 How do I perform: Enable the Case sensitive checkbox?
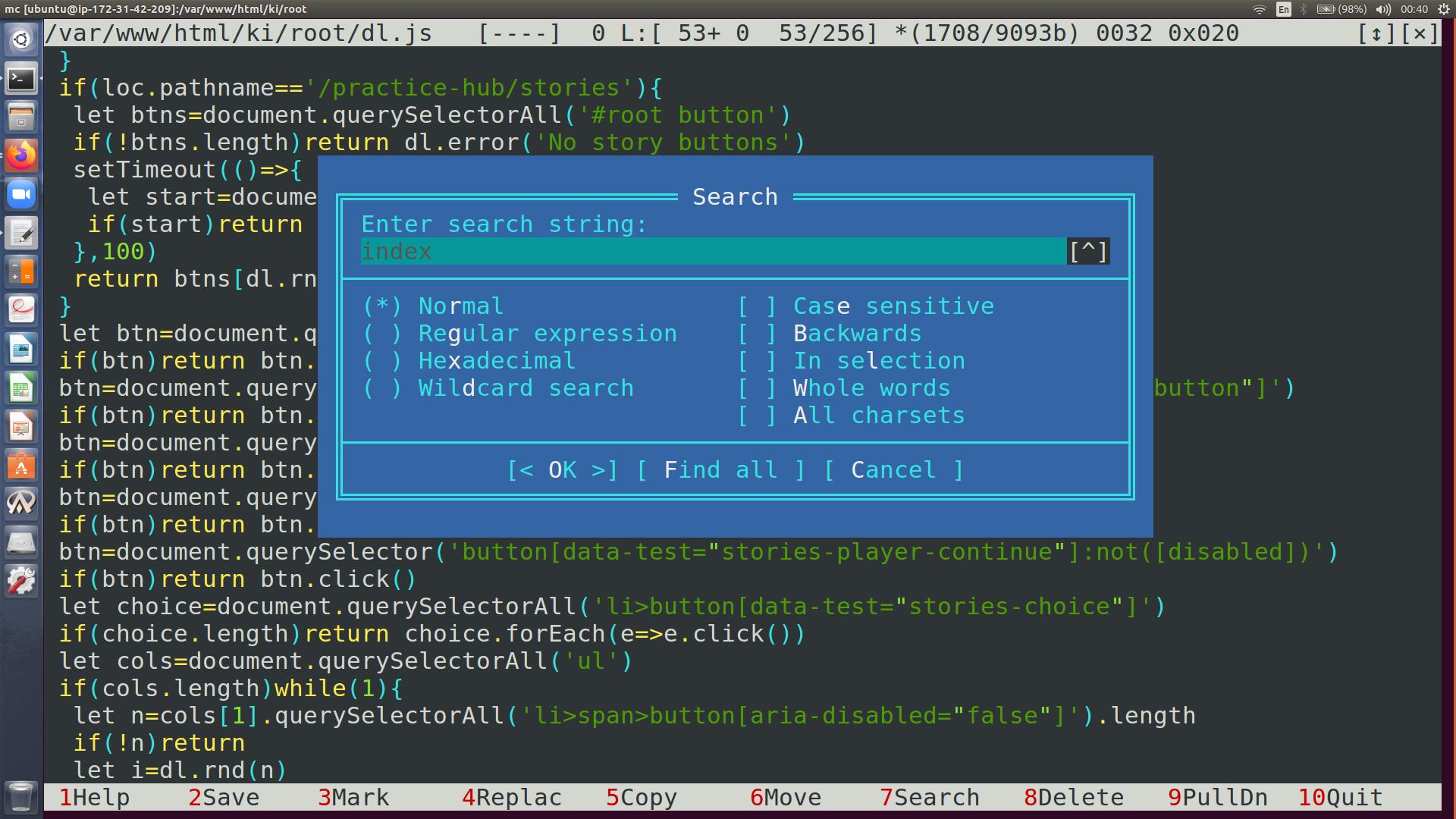tap(758, 306)
